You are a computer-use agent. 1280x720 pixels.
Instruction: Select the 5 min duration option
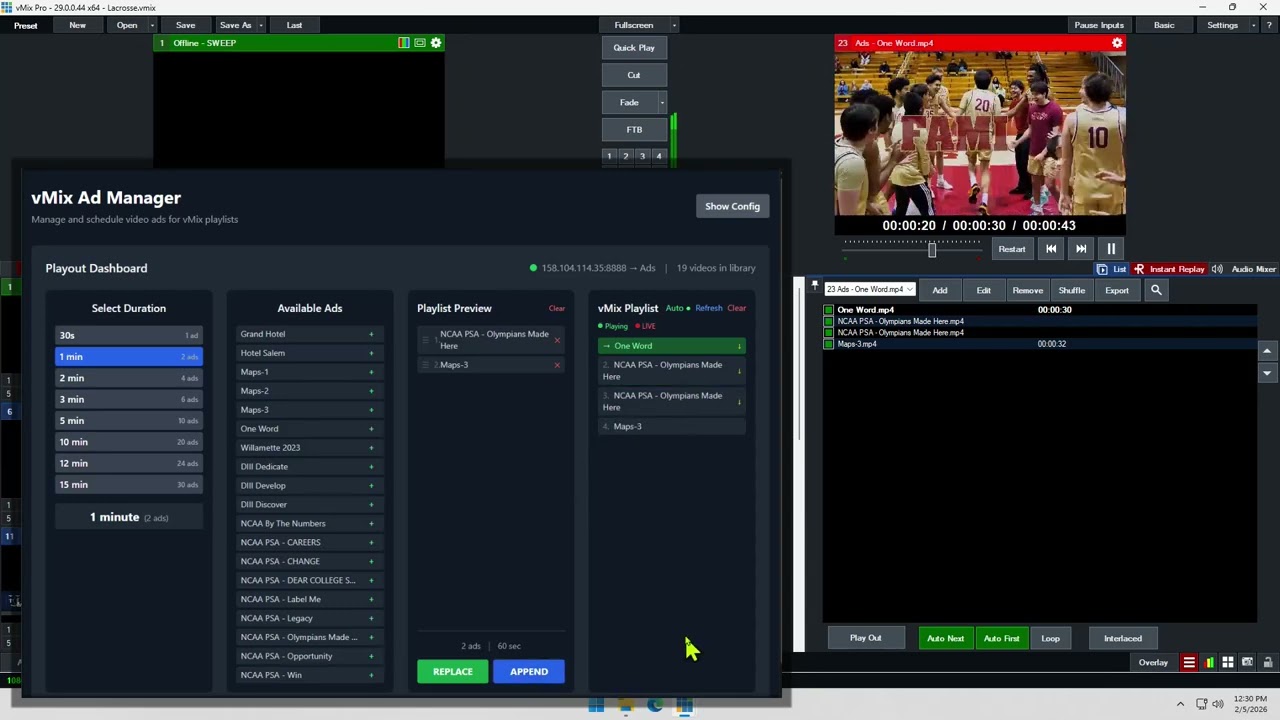point(129,421)
